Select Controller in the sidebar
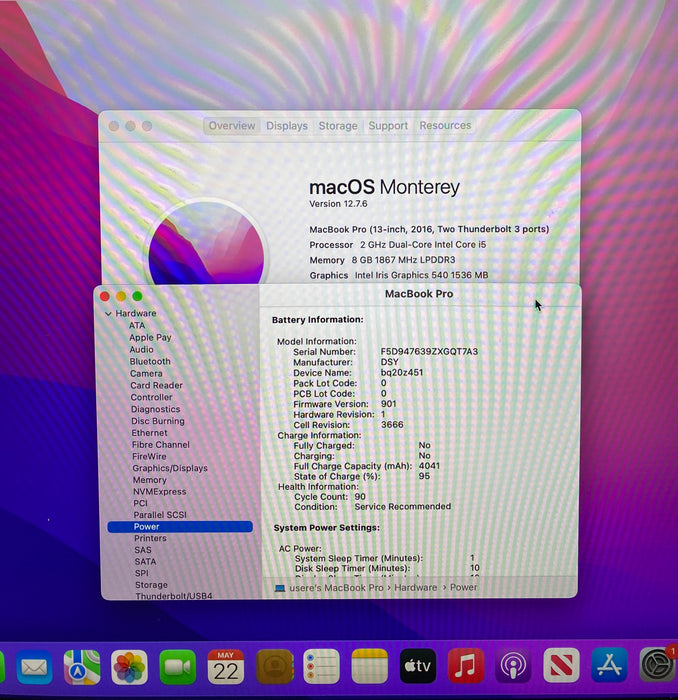Screen dimensions: 678x700 click(151, 397)
